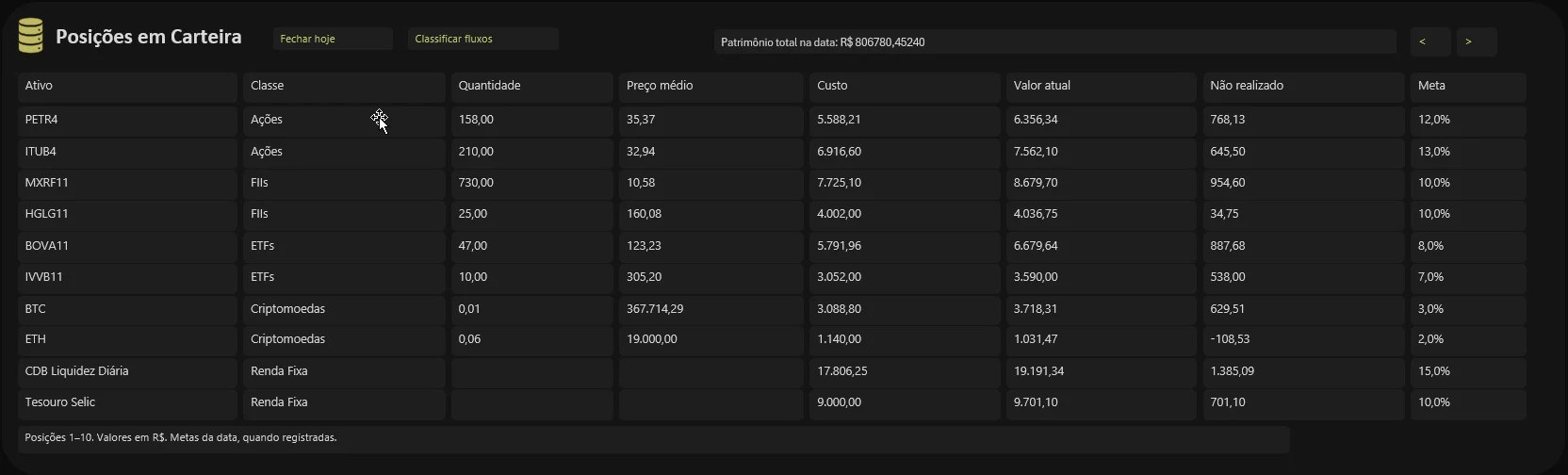Click the Classe column header
This screenshot has width=1568, height=475.
(x=344, y=87)
